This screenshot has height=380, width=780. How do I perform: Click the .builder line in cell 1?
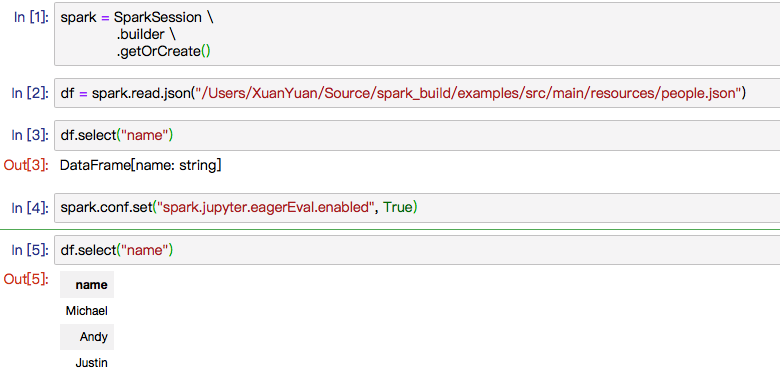coord(146,34)
